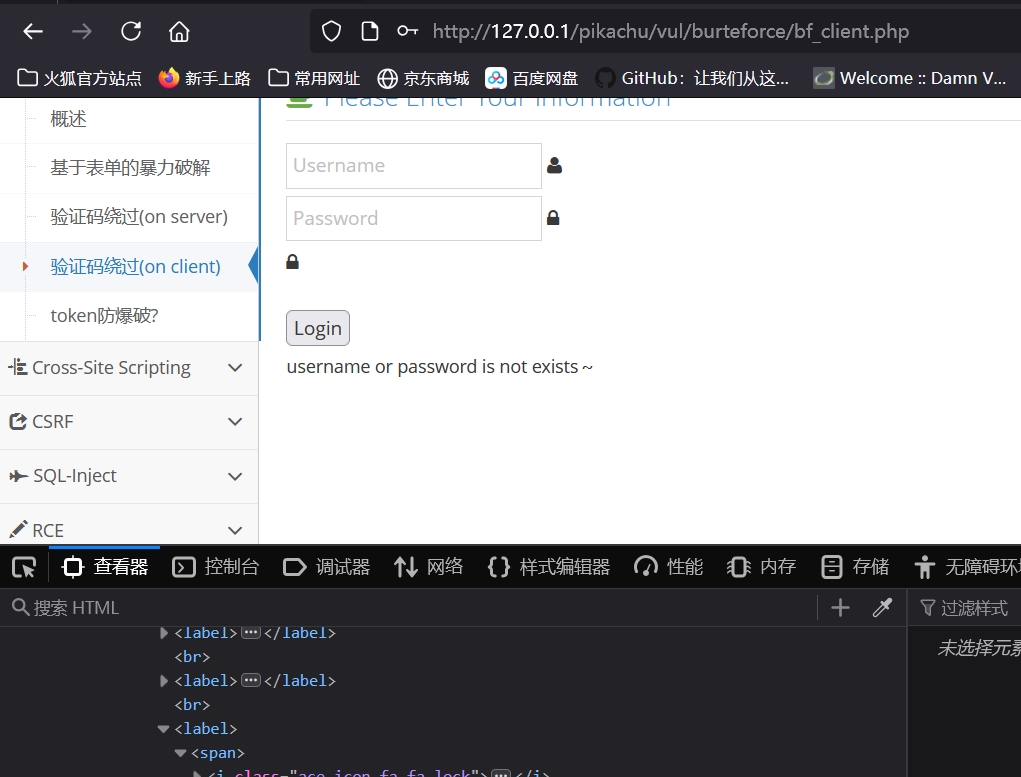Collapse the span node
Screen dimensions: 1021x777
(x=180, y=754)
